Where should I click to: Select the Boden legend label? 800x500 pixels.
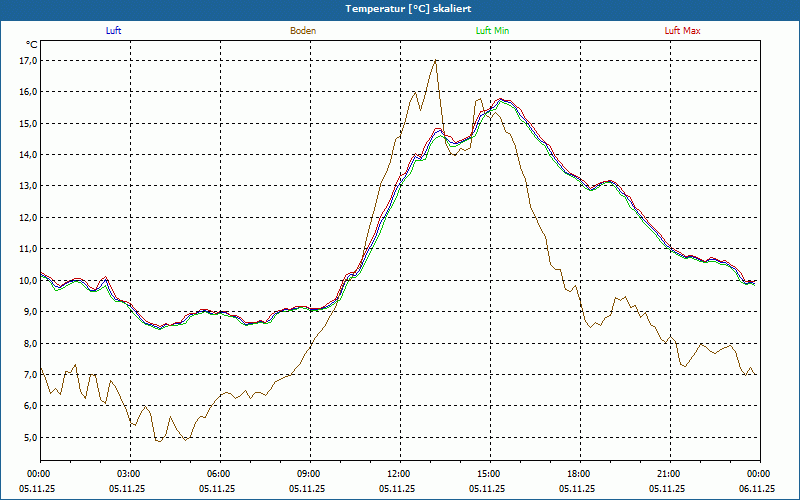(303, 31)
